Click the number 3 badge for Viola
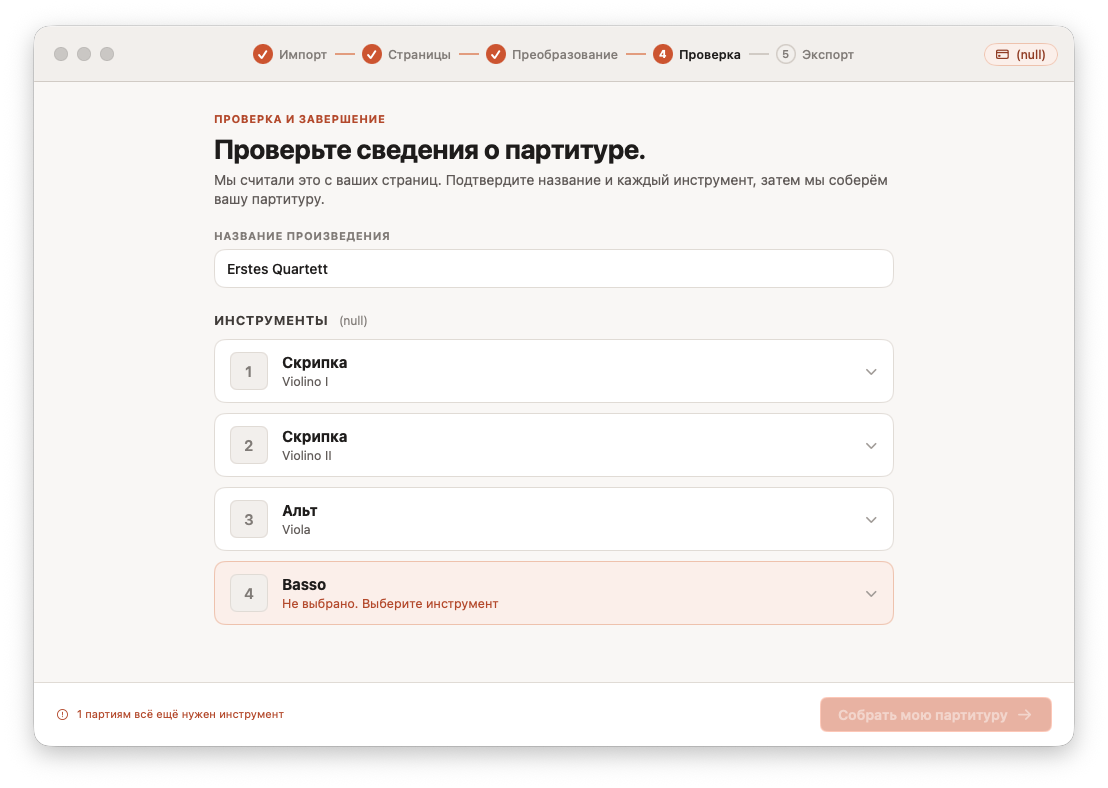Image resolution: width=1108 pixels, height=788 pixels. pyautogui.click(x=249, y=519)
